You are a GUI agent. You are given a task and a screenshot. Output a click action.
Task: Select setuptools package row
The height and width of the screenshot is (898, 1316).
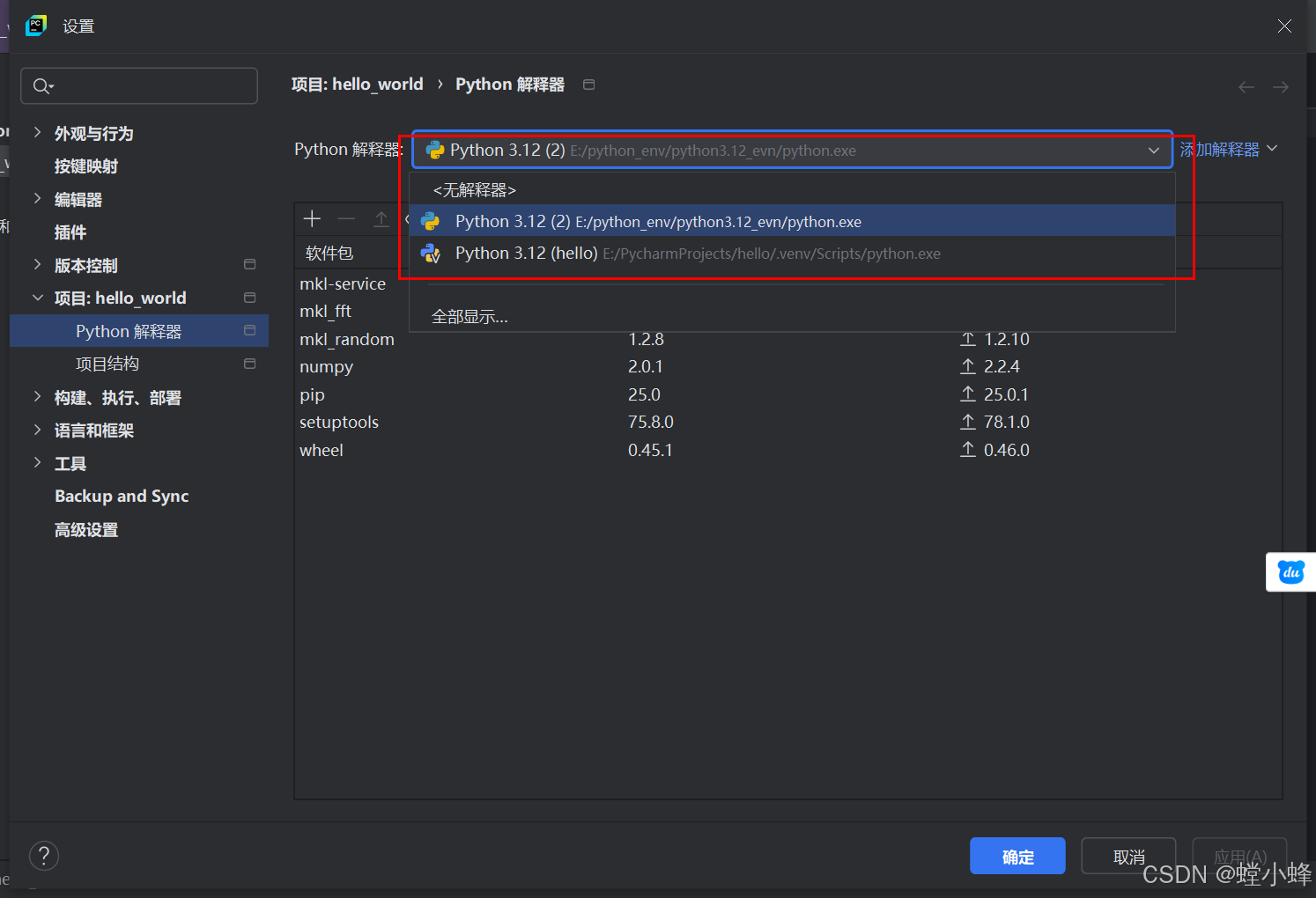tap(788, 422)
